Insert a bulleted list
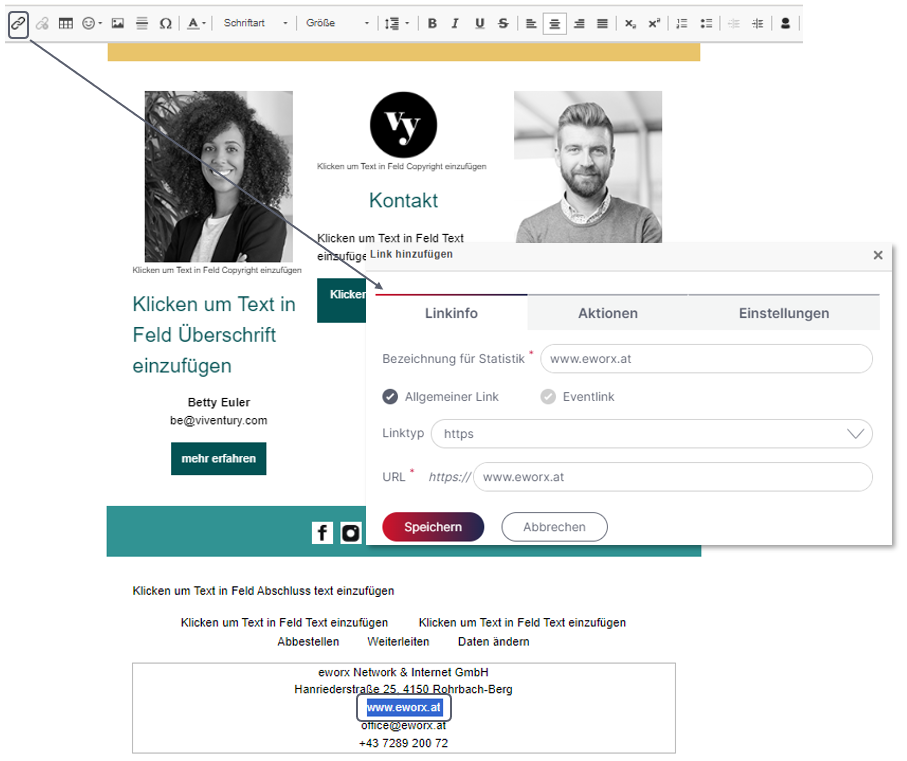 pyautogui.click(x=706, y=24)
